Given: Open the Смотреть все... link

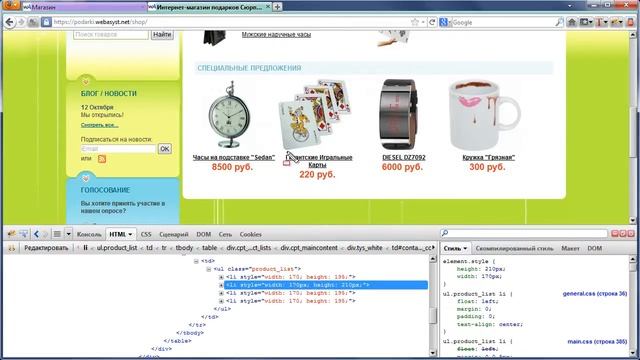Looking at the screenshot, I should point(100,125).
